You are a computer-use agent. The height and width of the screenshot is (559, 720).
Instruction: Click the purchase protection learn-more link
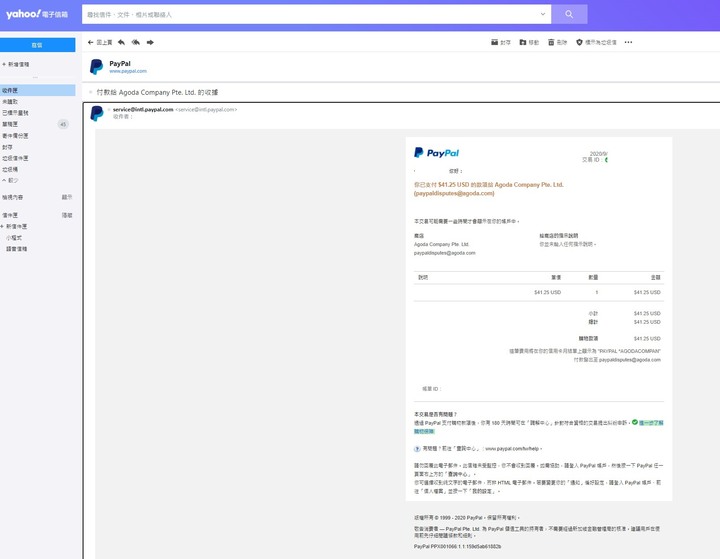click(x=651, y=423)
